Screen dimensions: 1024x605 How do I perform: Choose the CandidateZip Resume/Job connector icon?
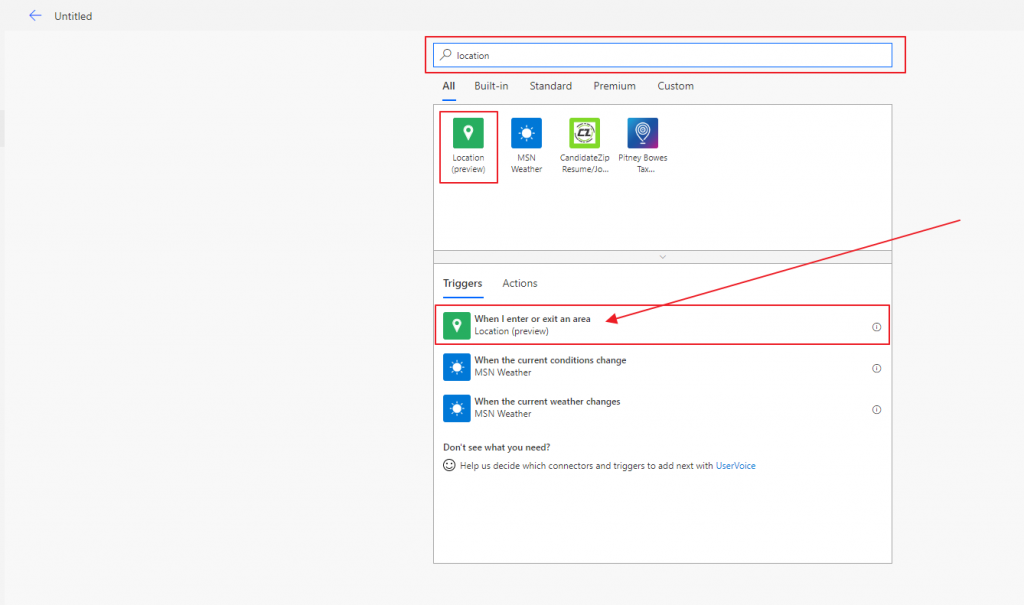tap(584, 133)
